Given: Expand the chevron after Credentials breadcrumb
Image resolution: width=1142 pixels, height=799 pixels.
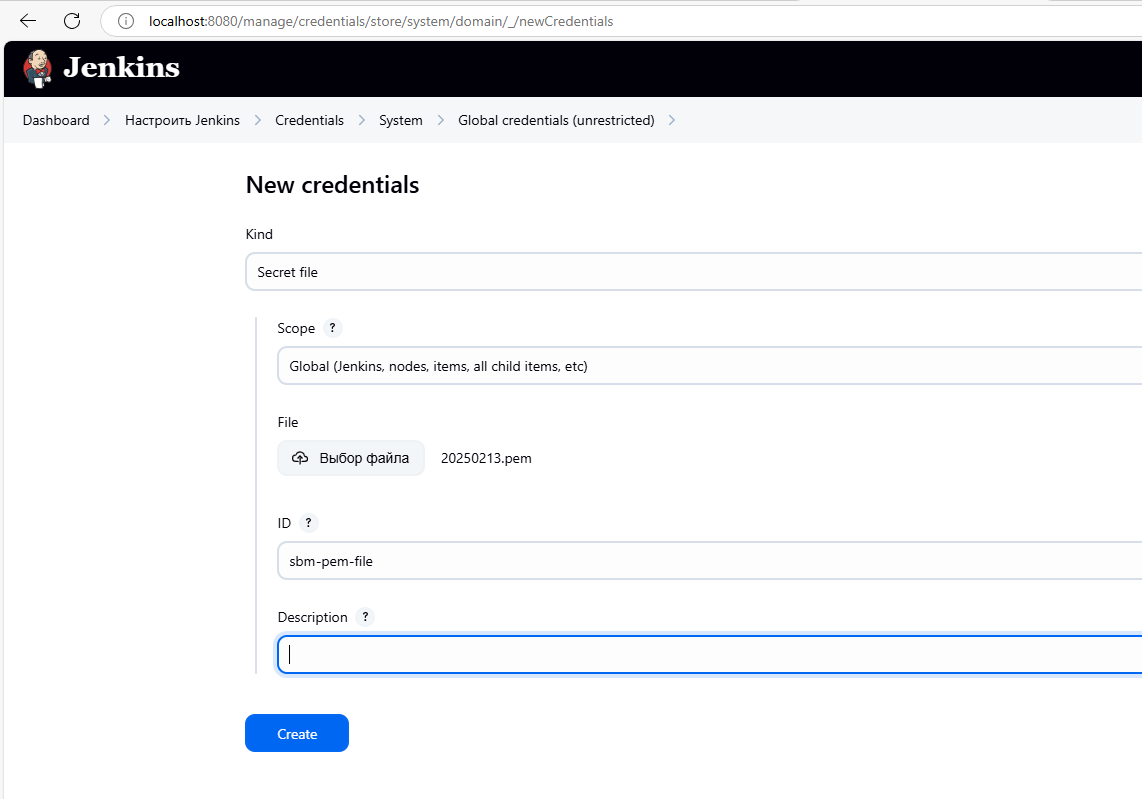Looking at the screenshot, I should pos(361,121).
